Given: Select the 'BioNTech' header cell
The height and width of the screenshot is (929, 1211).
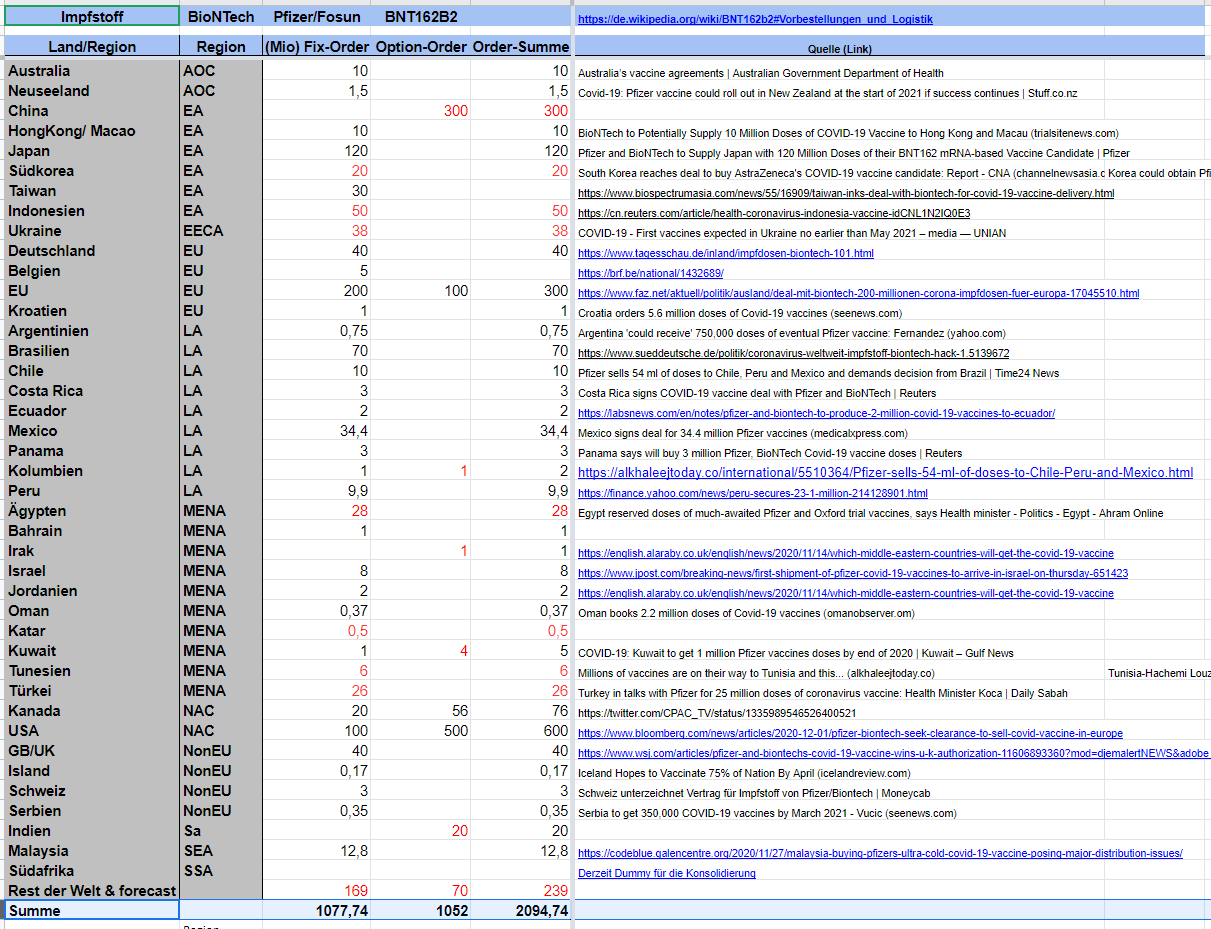Looking at the screenshot, I should (x=221, y=17).
